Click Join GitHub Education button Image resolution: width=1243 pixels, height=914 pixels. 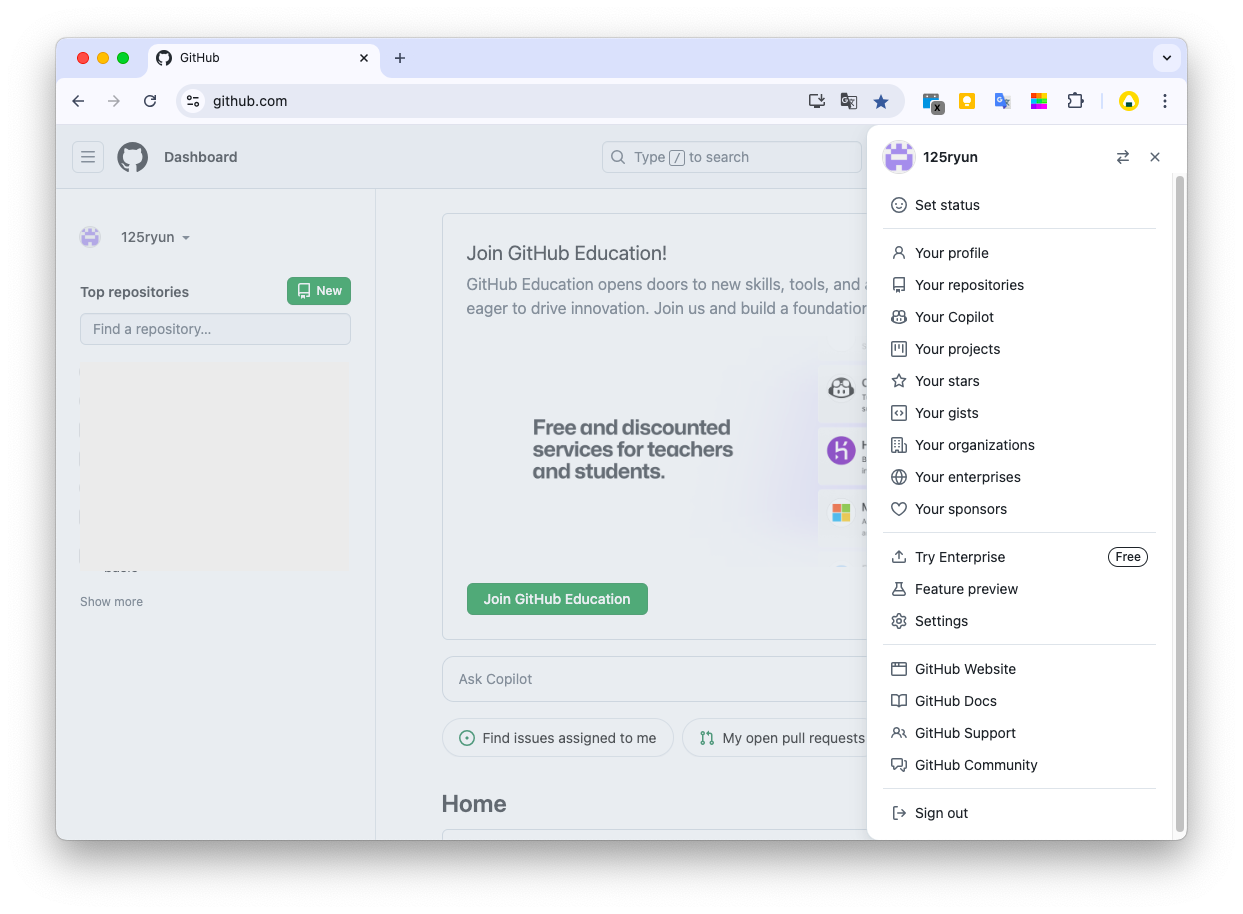click(x=557, y=599)
